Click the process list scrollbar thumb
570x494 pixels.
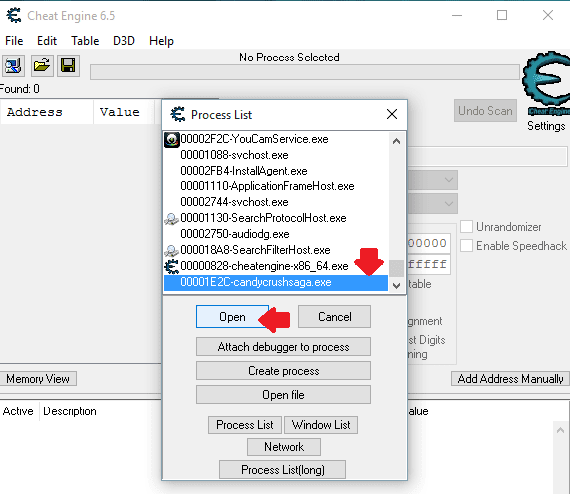pyautogui.click(x=397, y=268)
